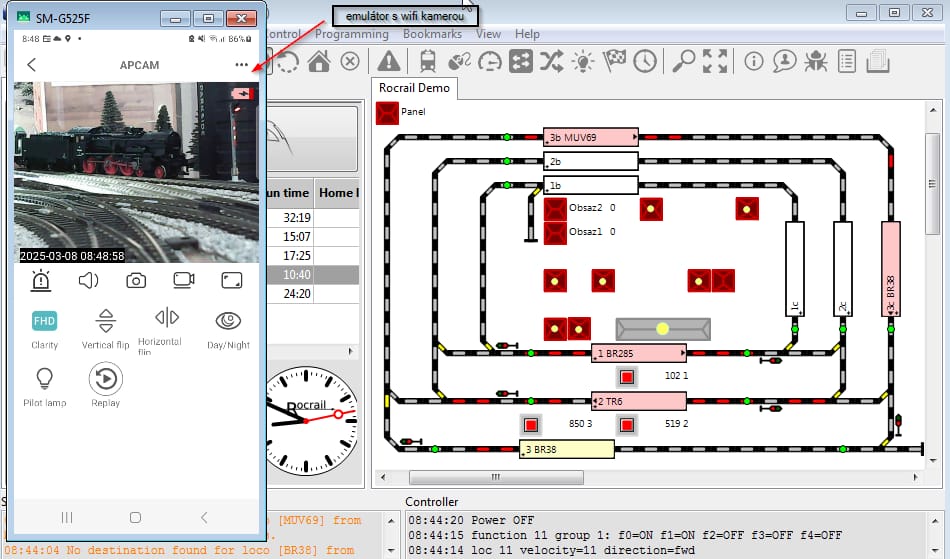The width and height of the screenshot is (950, 559).
Task: Click the home icon in Rocrail toolbar
Action: 319,61
